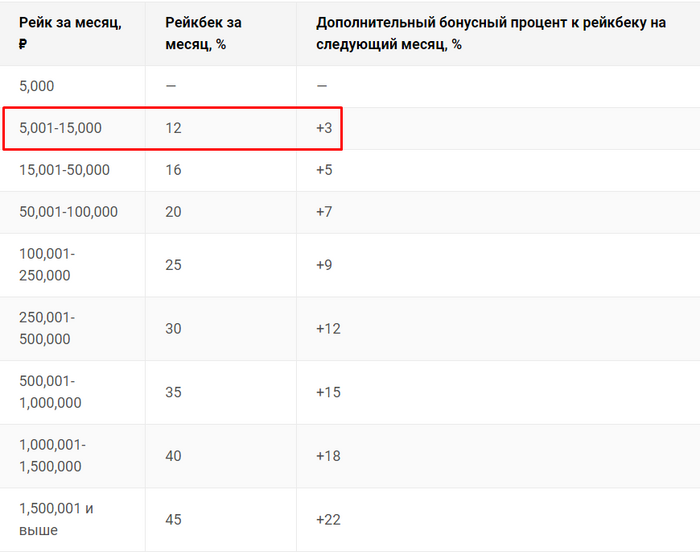Click the +7 bonus value
This screenshot has height=552, width=700.
(323, 212)
